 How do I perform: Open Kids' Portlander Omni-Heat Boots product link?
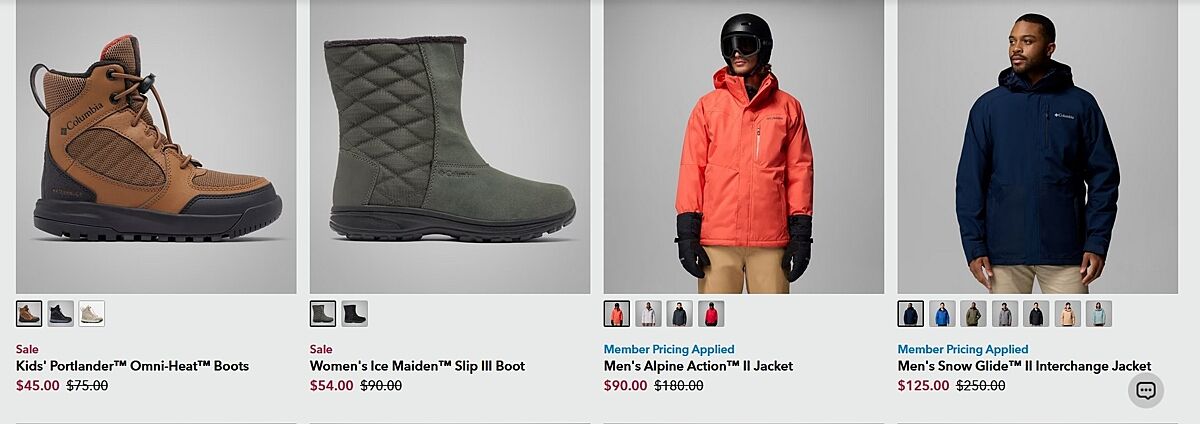tap(132, 366)
